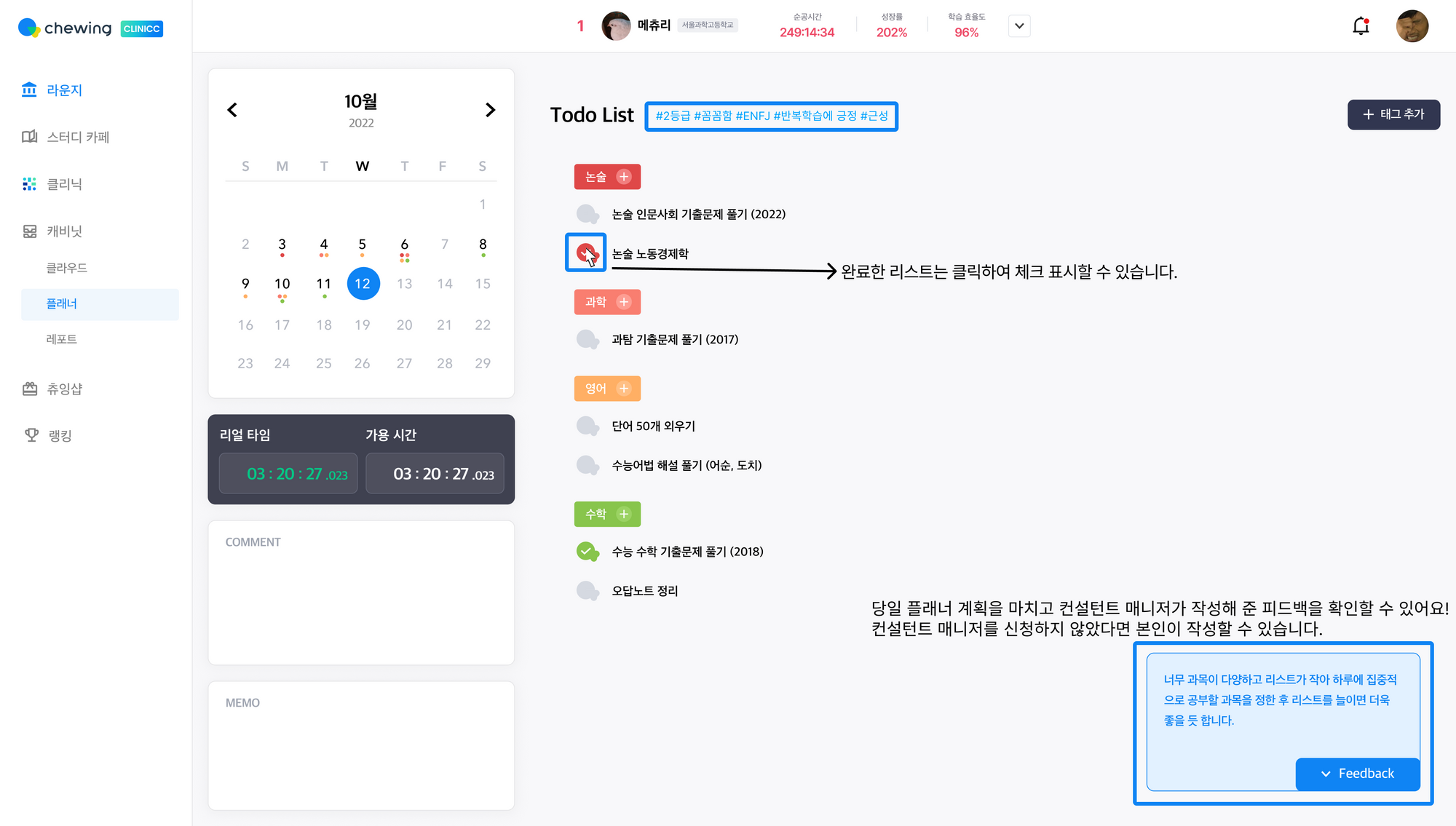Check off 논술 인문사회 기출문제 풀기 (2022)
This screenshot has height=826, width=1456.
pos(587,214)
